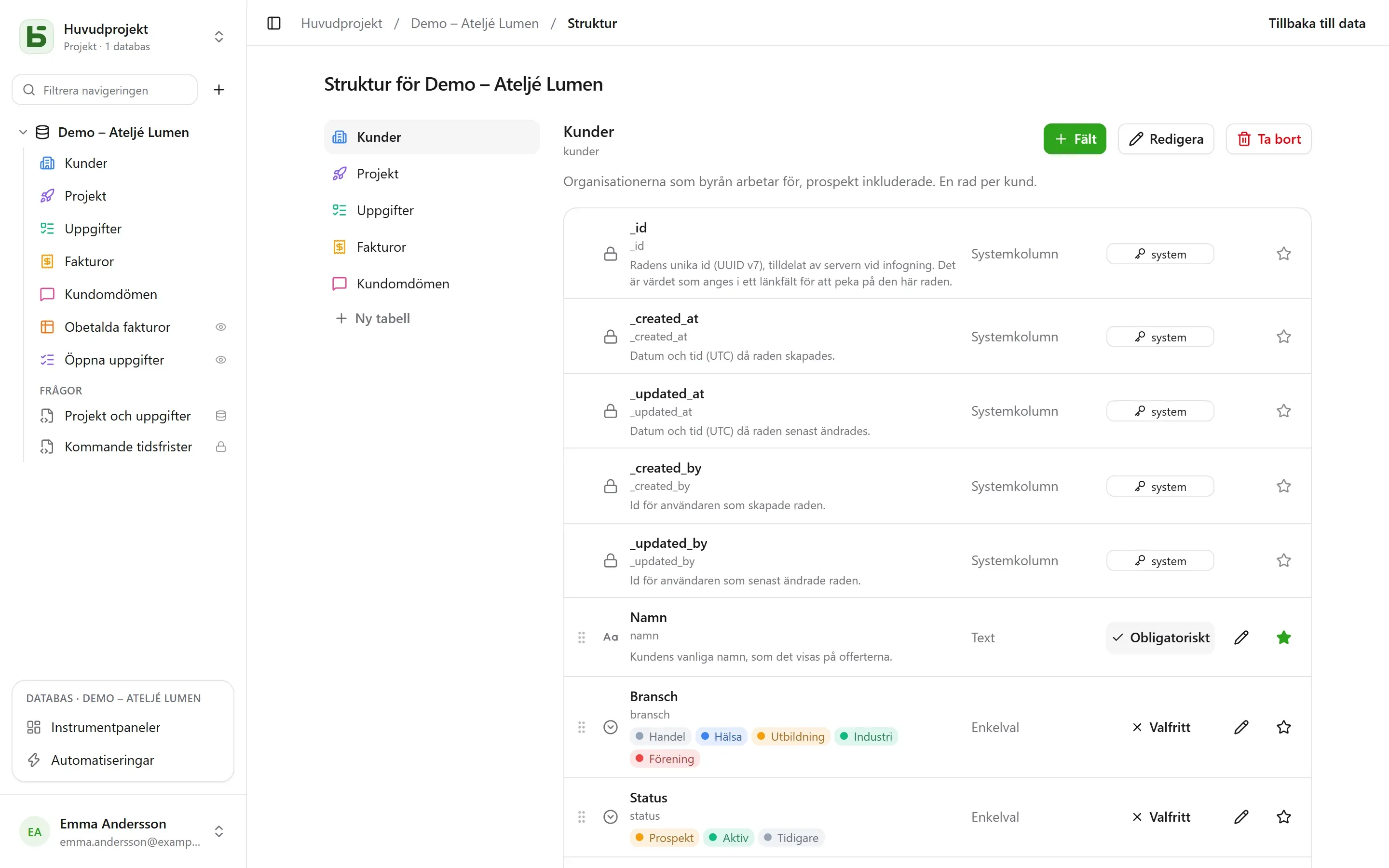
Task: Unstar the Namn field green star
Action: coord(1283,637)
